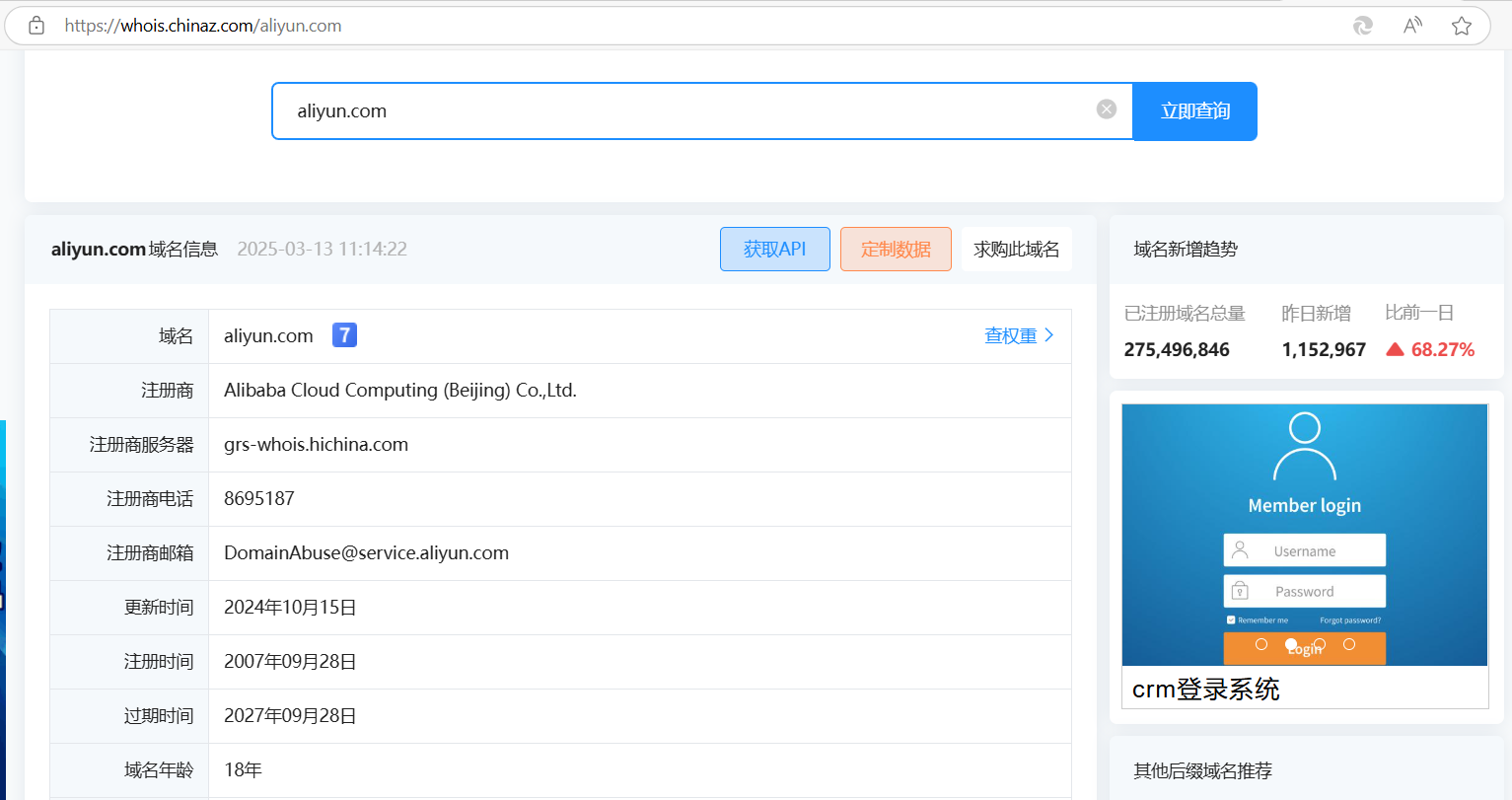Select the registrar phone 8695187
The height and width of the screenshot is (800, 1512).
(x=259, y=498)
